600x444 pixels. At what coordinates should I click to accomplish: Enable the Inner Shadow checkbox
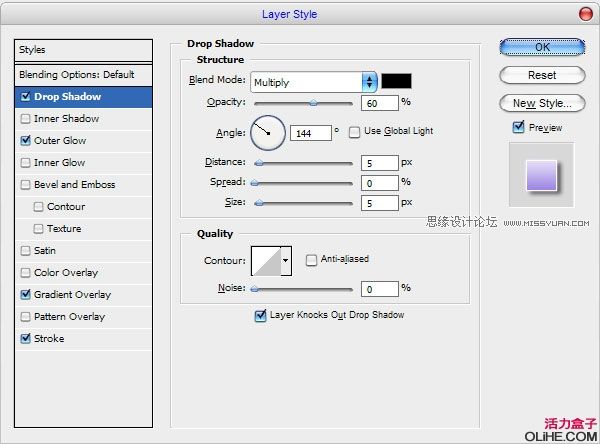(26, 119)
